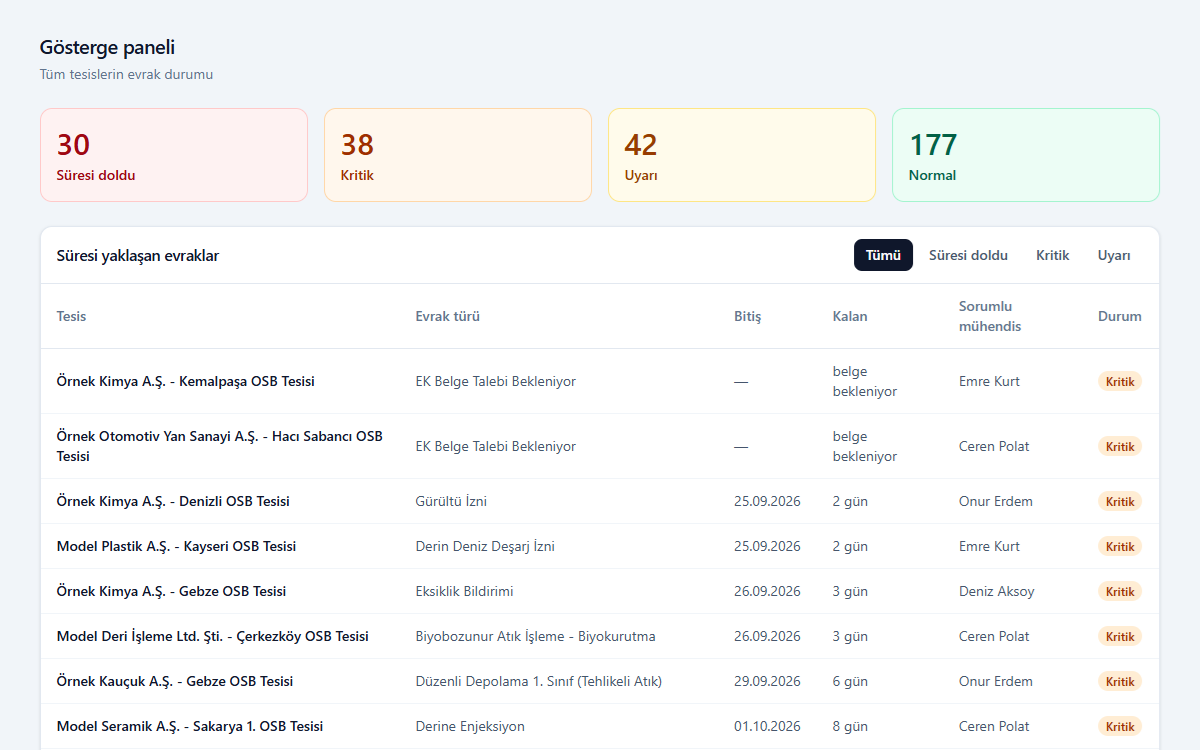This screenshot has width=1200, height=750.
Task: Show only critical documents via the 'Kritik' tab
Action: click(1053, 255)
